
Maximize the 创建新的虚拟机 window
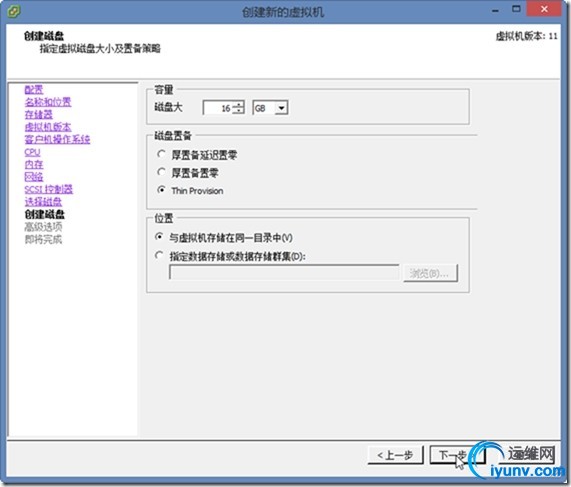516,9
